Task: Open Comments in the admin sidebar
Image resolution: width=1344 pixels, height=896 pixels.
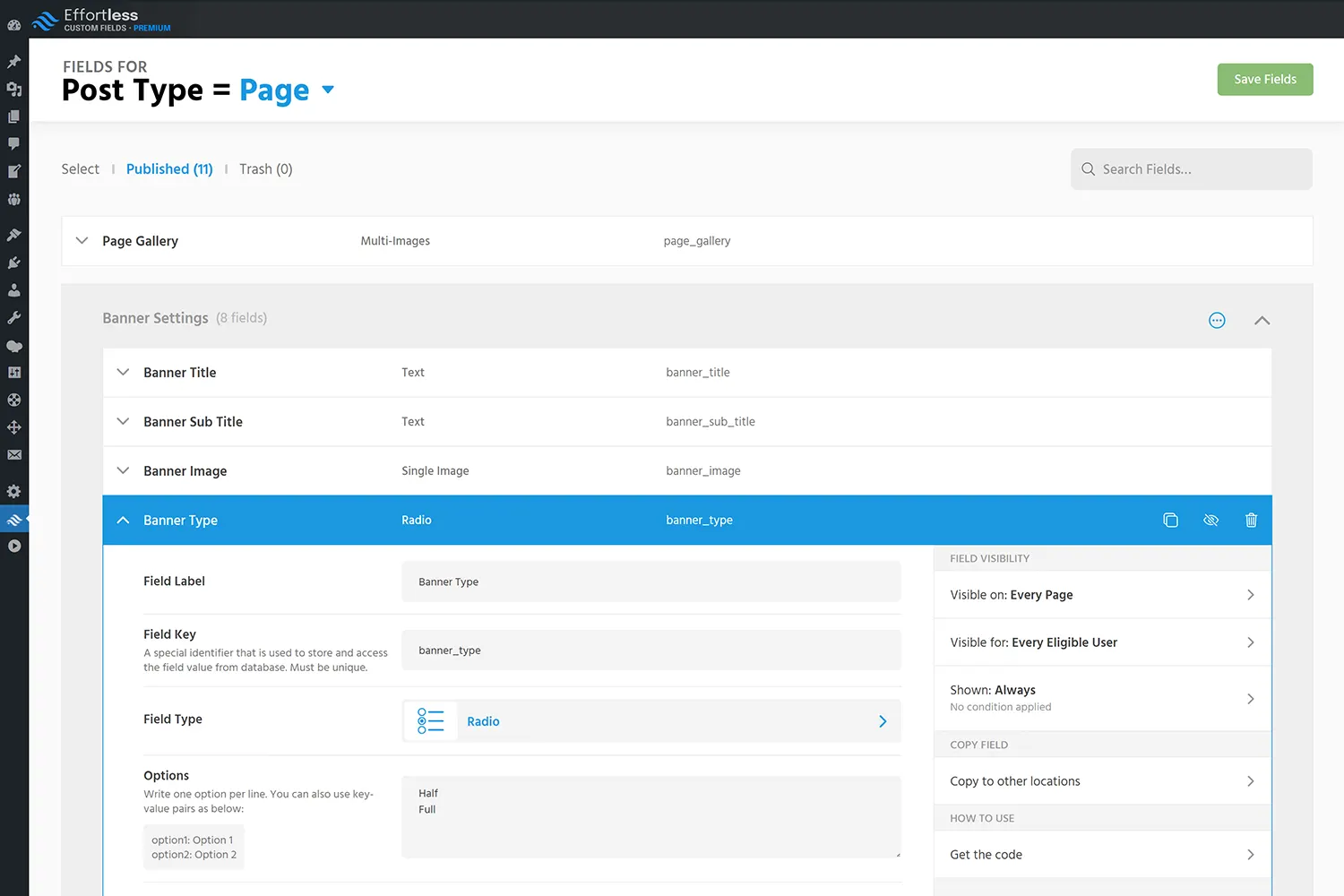Action: (14, 143)
